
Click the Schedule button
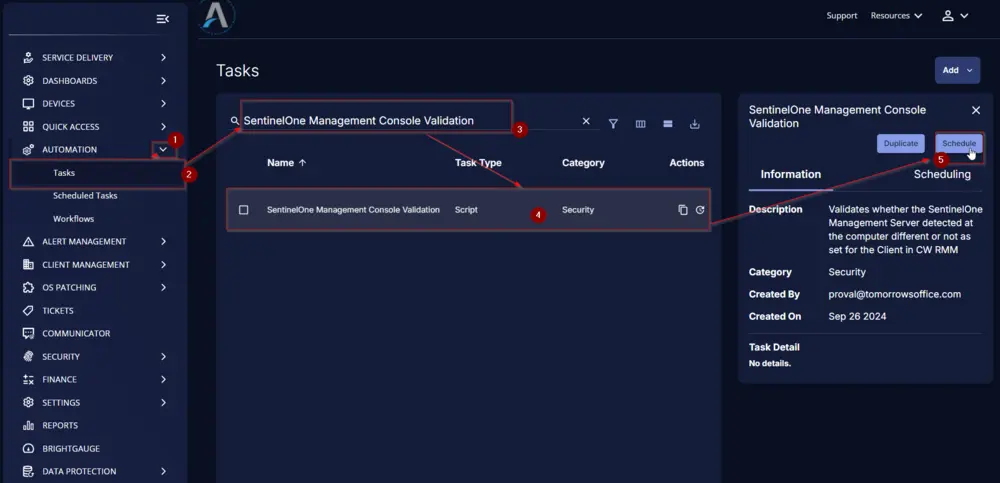tap(959, 144)
